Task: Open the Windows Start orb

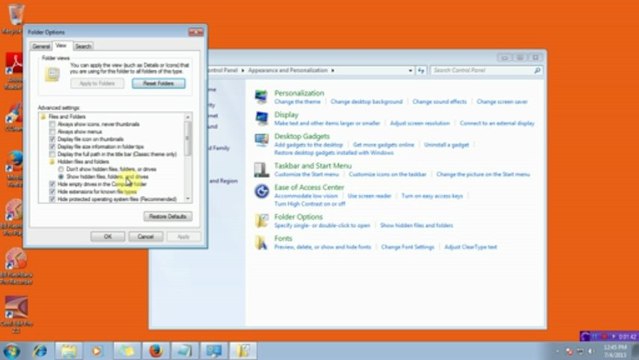Action: 11,351
